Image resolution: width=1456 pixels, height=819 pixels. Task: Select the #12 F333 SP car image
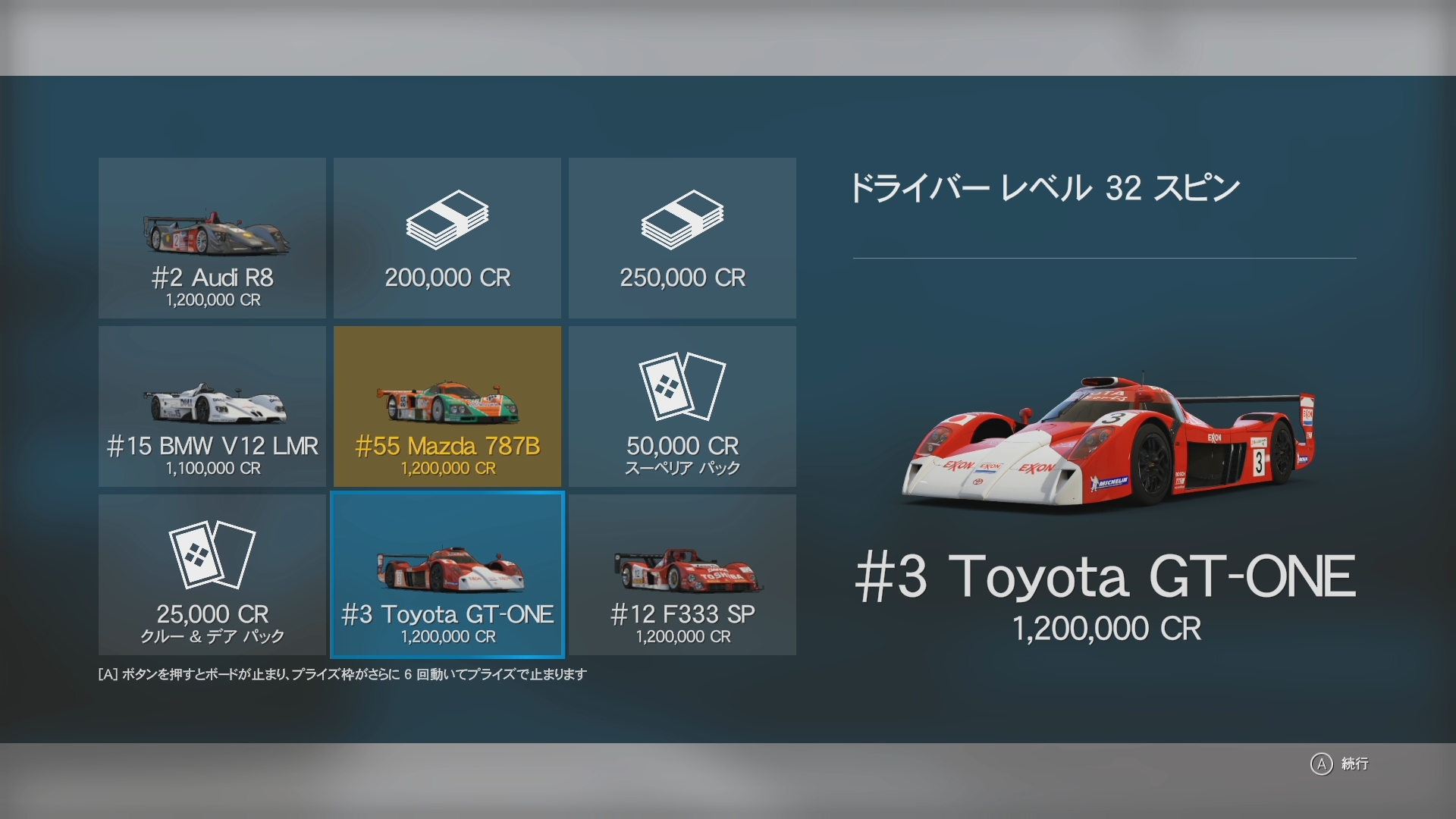tap(687, 571)
